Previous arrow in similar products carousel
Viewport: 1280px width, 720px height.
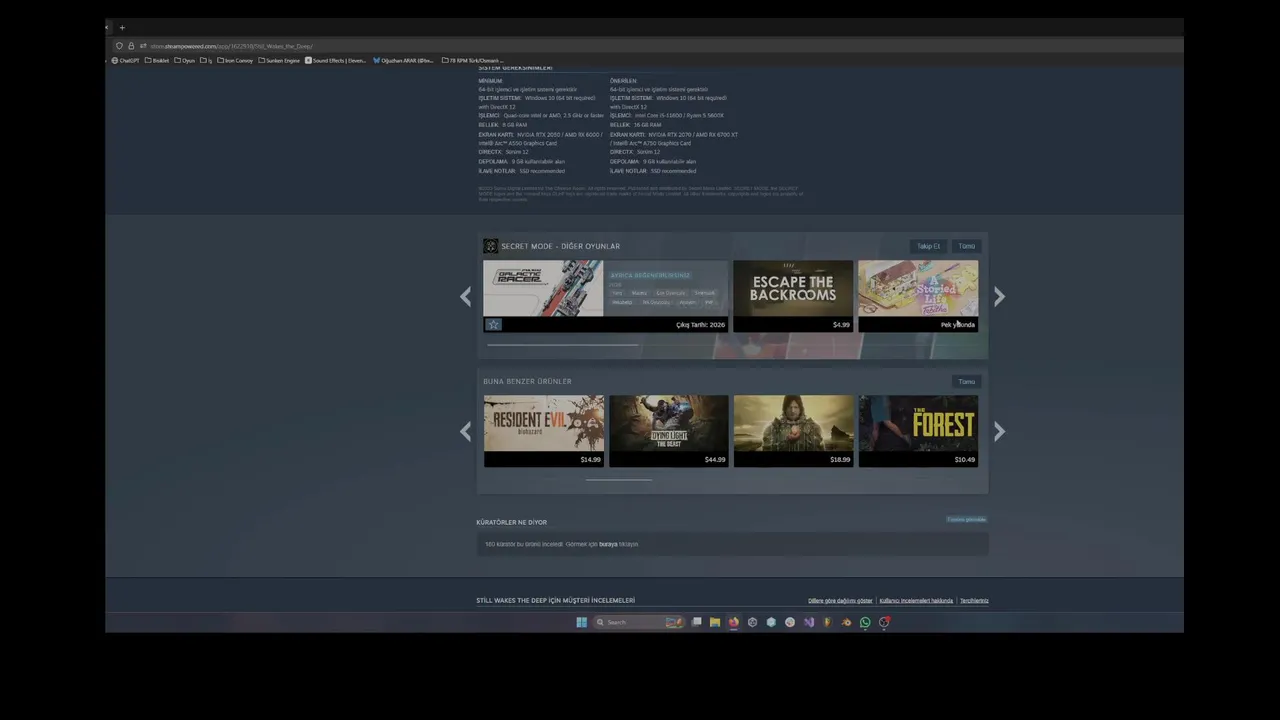point(465,431)
